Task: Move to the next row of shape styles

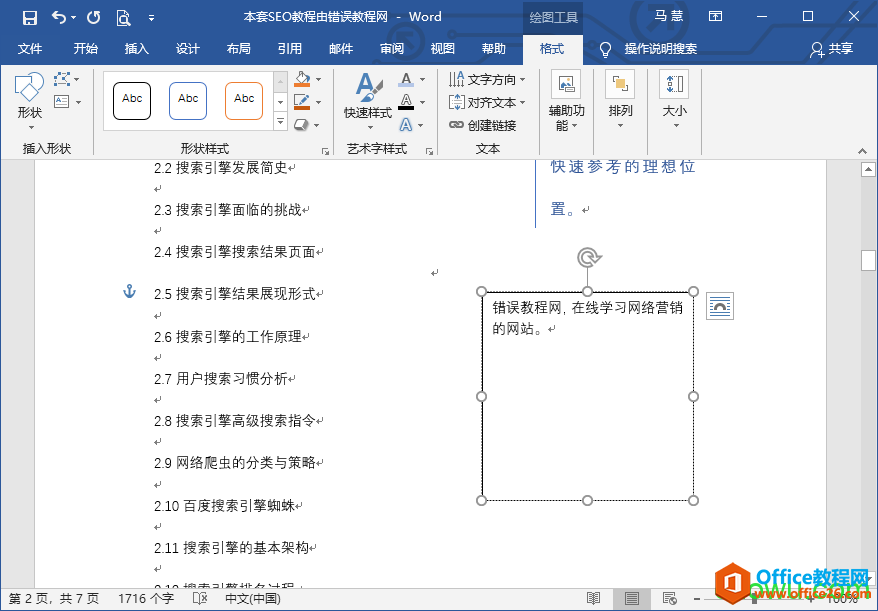Action: (281, 102)
